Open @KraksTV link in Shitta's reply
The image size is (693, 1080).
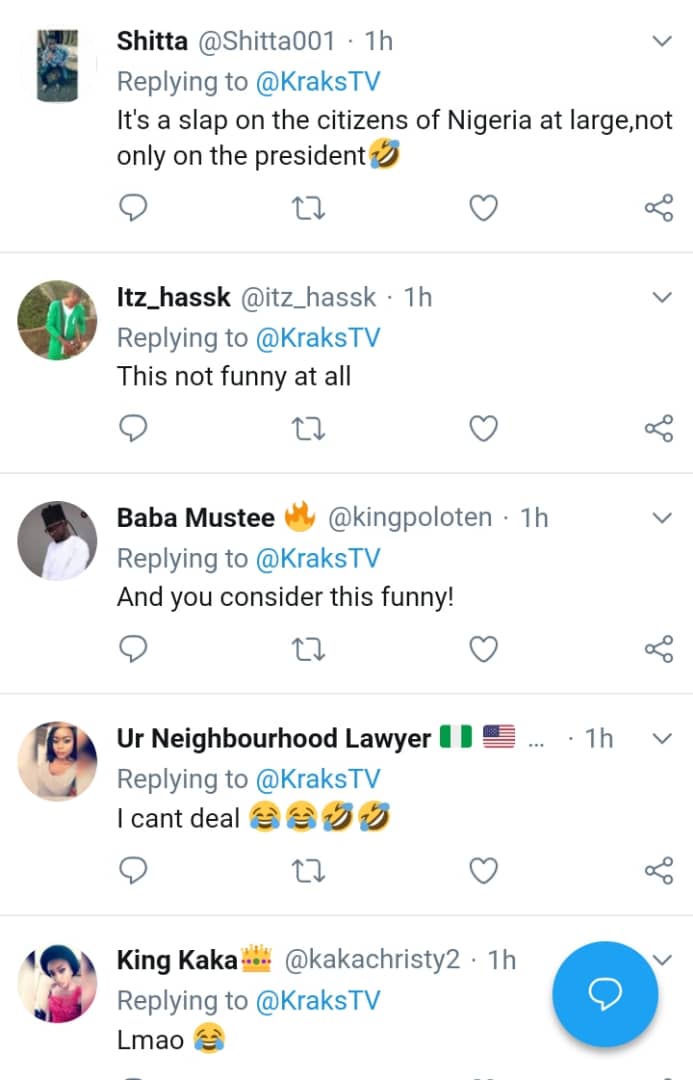click(318, 82)
